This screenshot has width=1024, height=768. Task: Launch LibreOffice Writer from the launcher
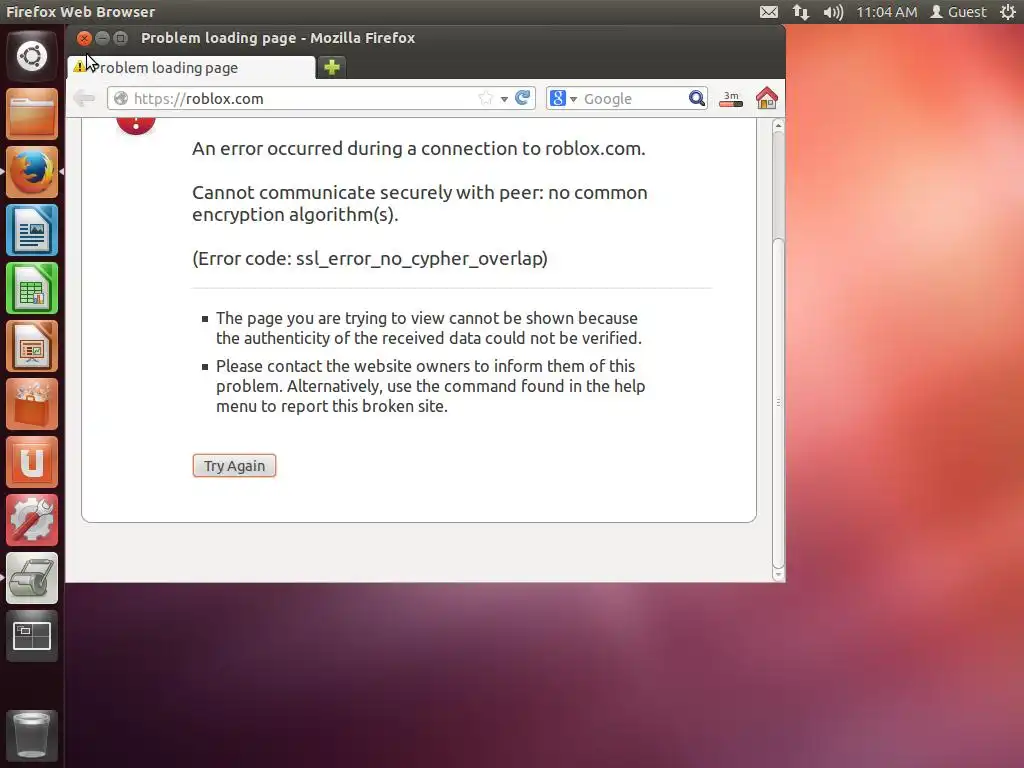32,230
